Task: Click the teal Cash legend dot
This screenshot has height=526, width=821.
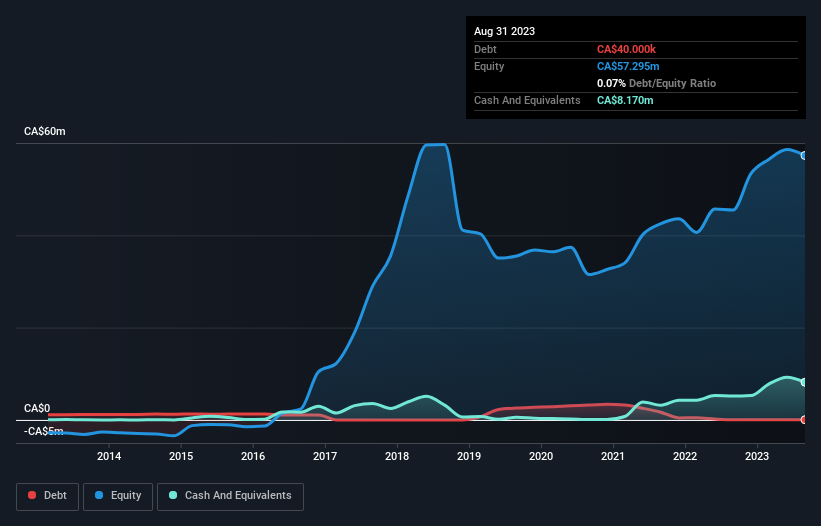Action: [x=173, y=495]
